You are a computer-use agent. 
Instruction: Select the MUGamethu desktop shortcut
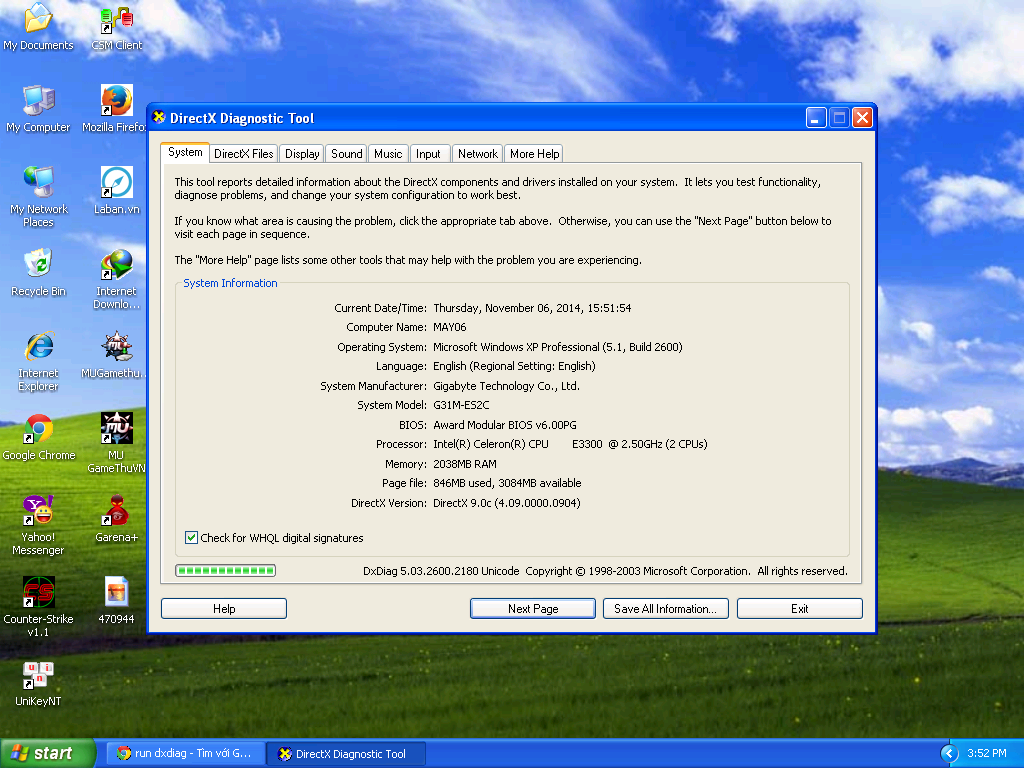[115, 355]
